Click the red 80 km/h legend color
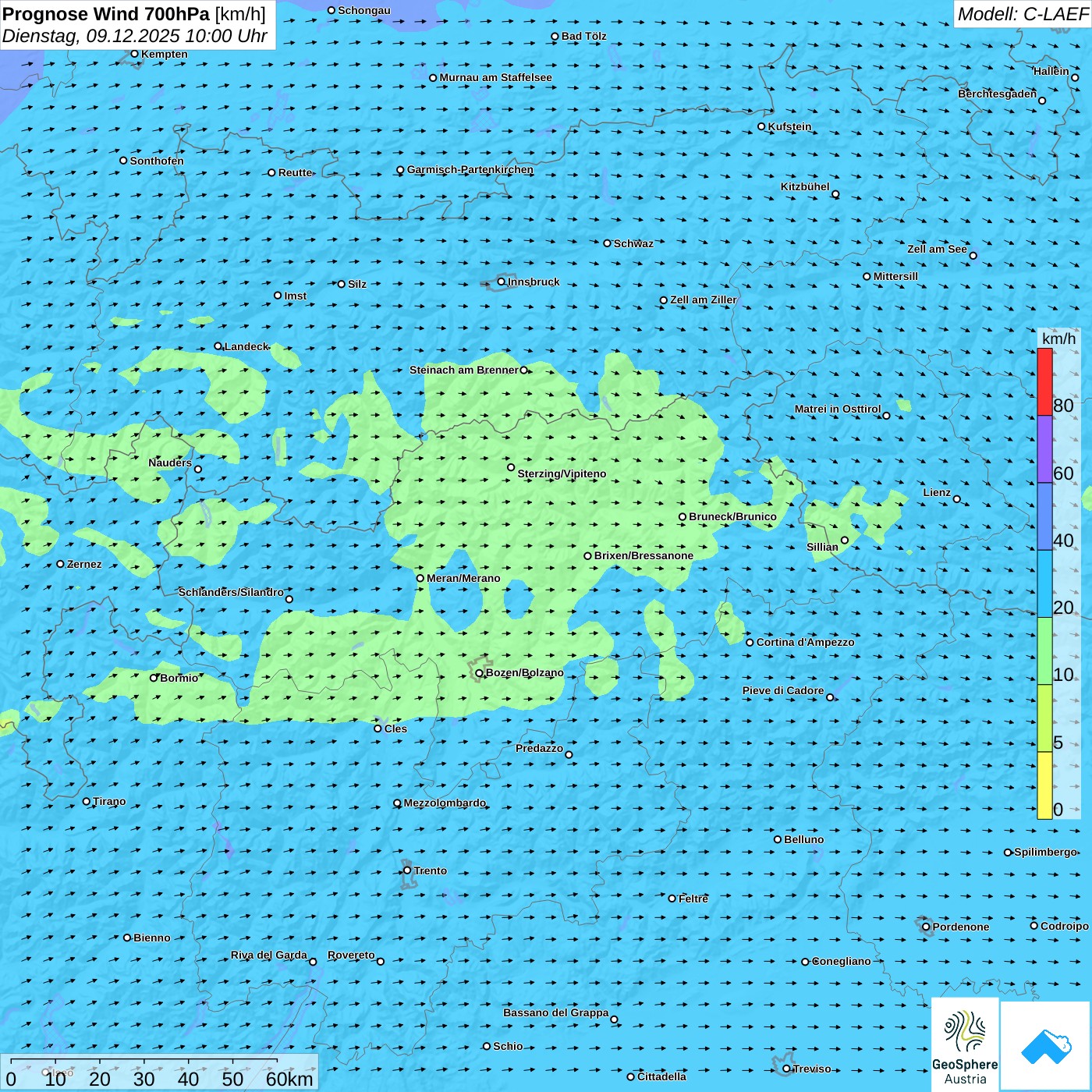Image resolution: width=1092 pixels, height=1092 pixels. pyautogui.click(x=1044, y=381)
